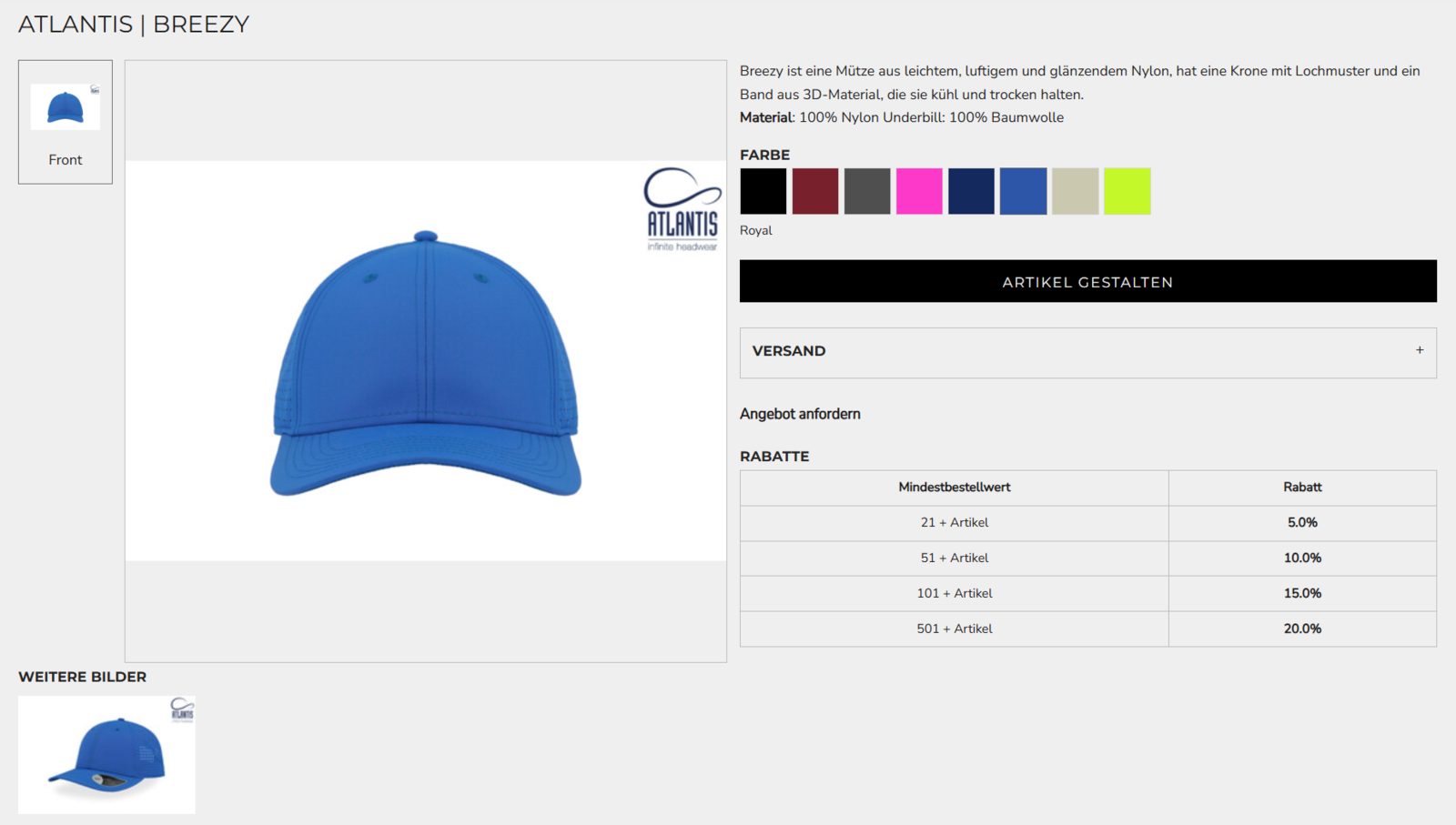Pick the beige stone color swatch
The height and width of the screenshot is (825, 1456).
(1075, 191)
